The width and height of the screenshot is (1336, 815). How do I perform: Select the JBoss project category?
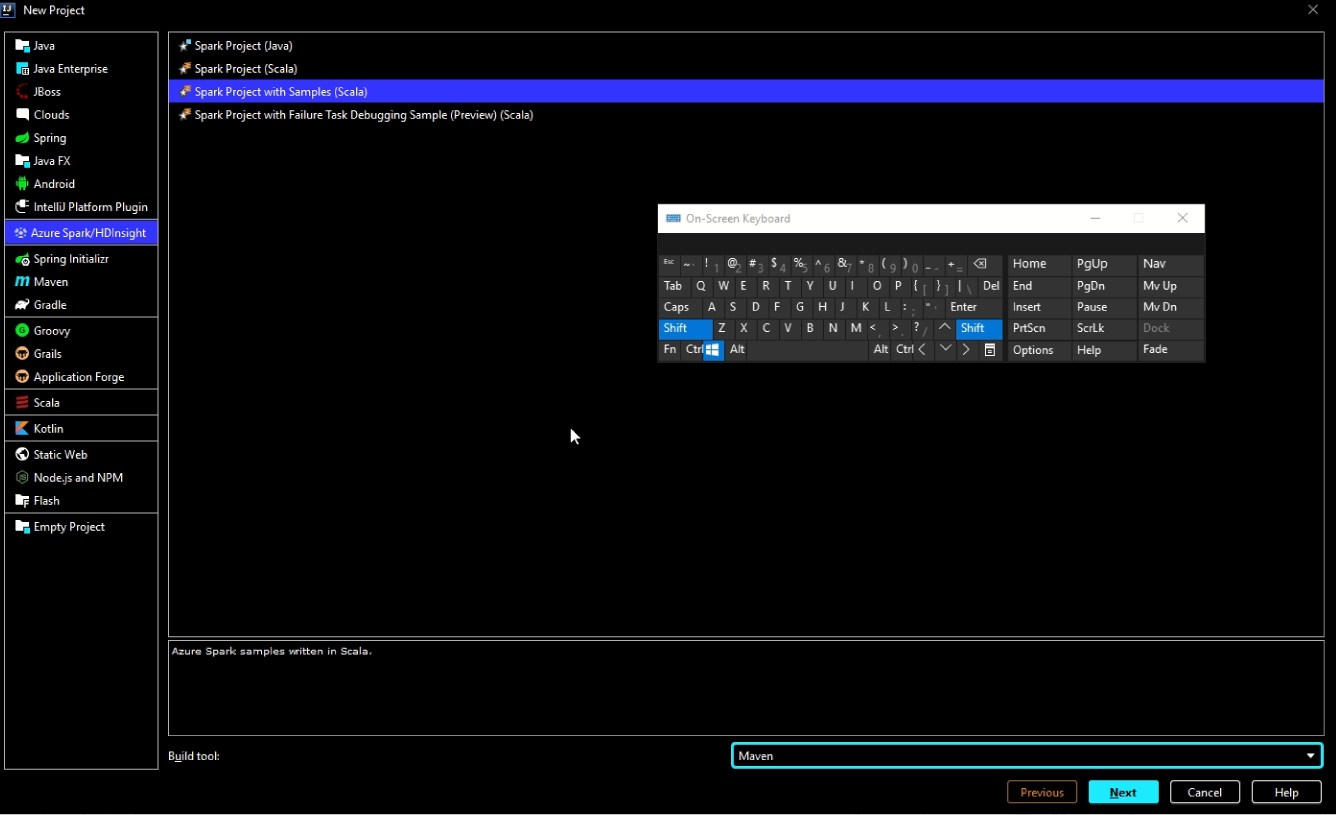pyautogui.click(x=81, y=92)
